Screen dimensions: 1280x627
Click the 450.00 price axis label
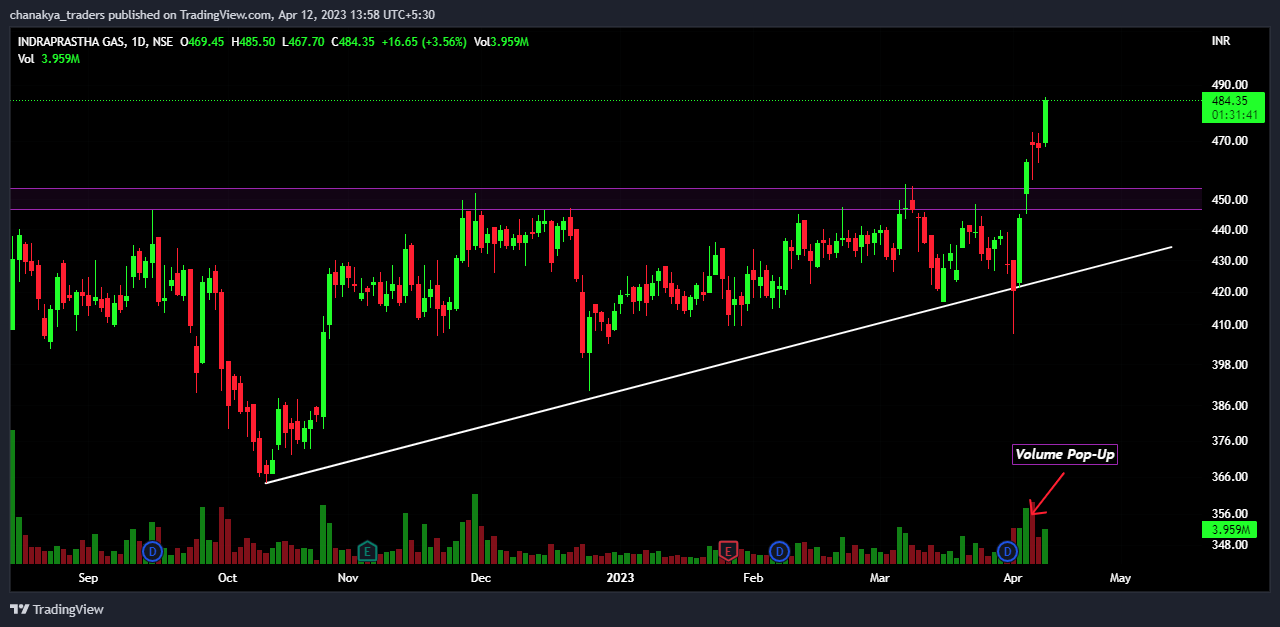1229,200
